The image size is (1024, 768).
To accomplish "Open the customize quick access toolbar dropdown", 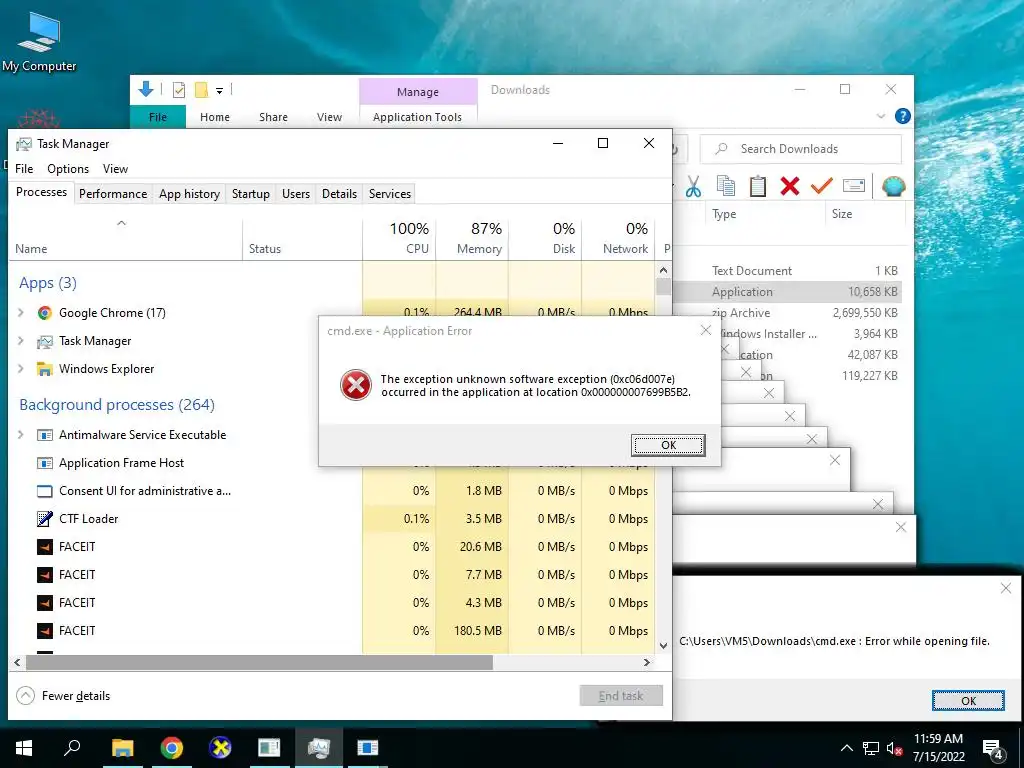I will point(219,91).
